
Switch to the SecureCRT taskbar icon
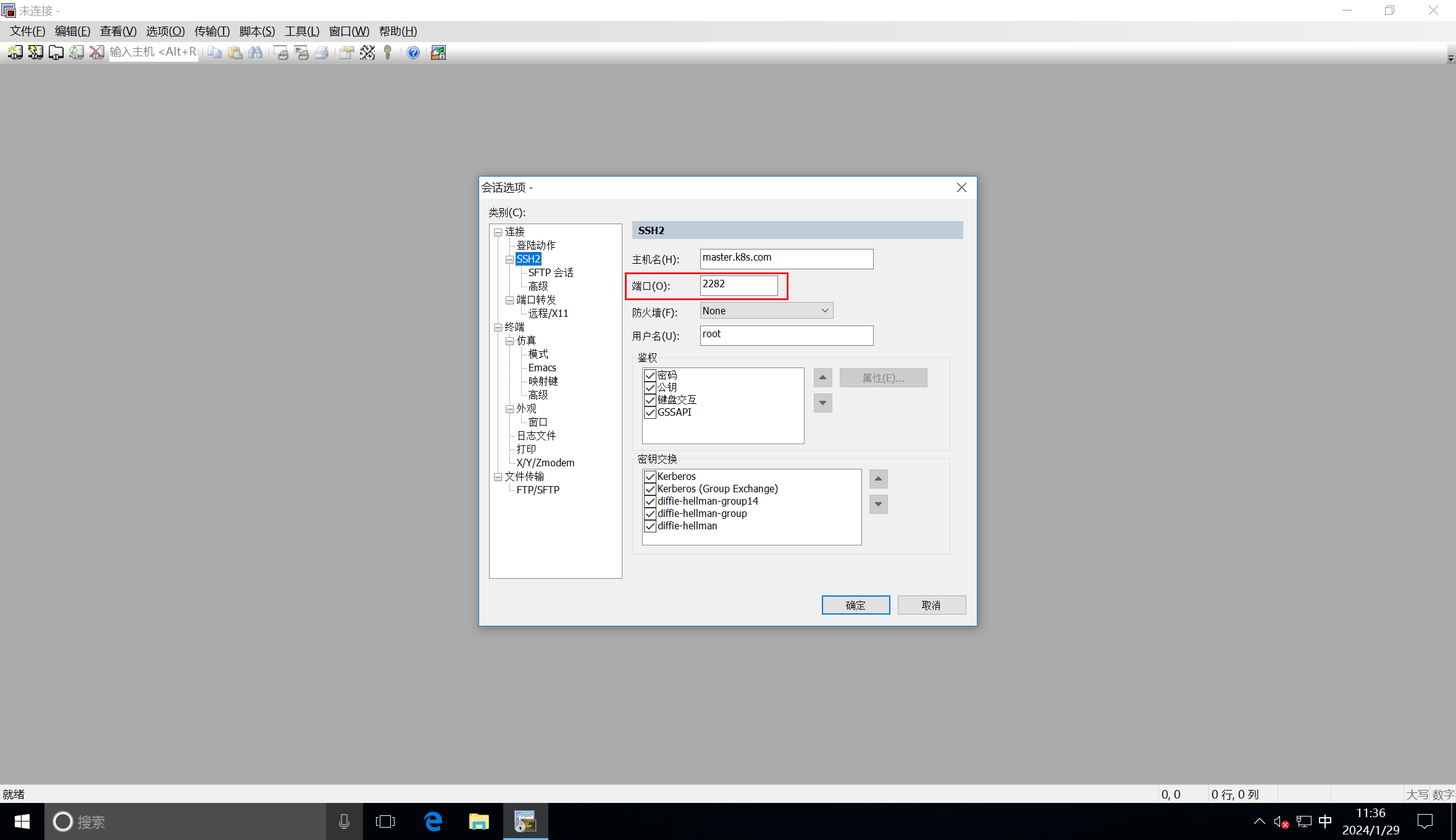tap(525, 821)
